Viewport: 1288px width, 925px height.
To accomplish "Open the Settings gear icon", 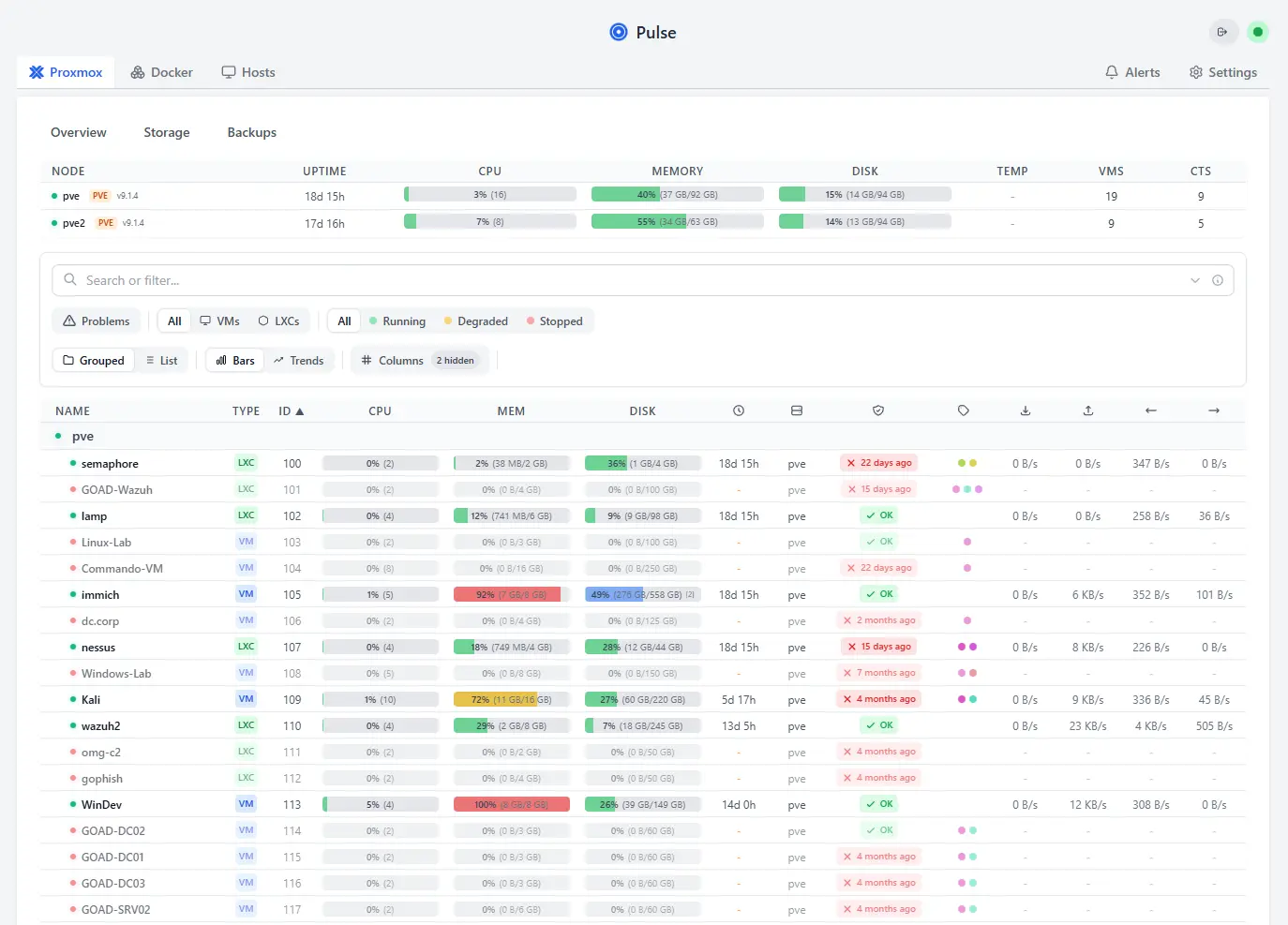I will (x=1196, y=72).
